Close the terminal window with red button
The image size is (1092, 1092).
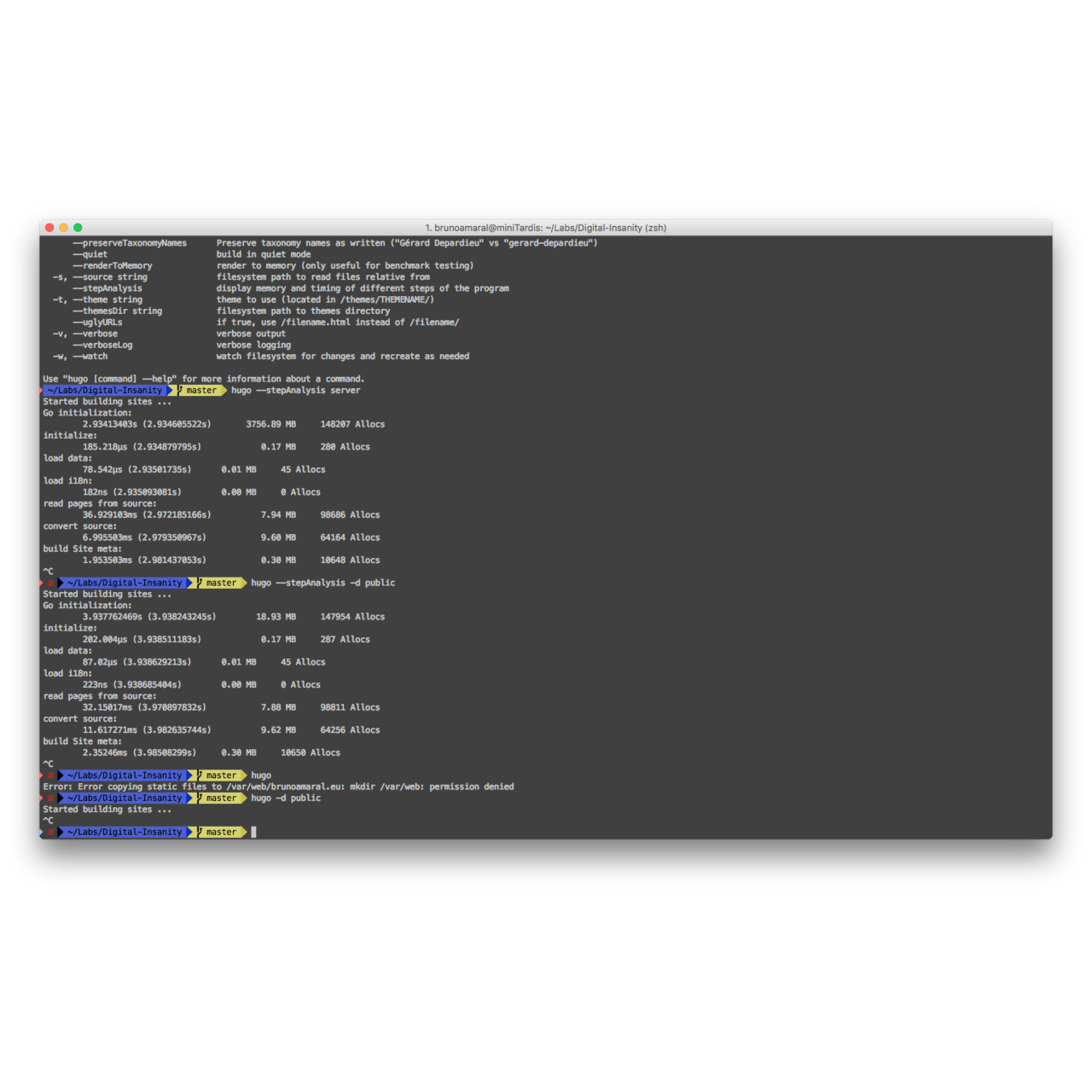49,228
